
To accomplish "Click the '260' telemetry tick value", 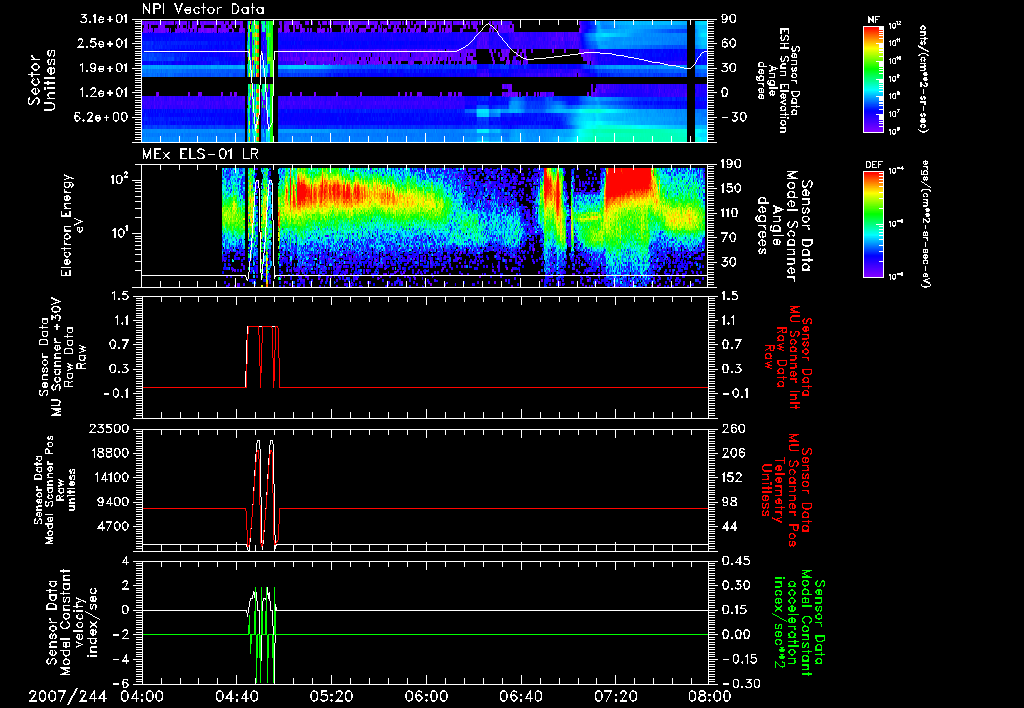I will [x=733, y=429].
